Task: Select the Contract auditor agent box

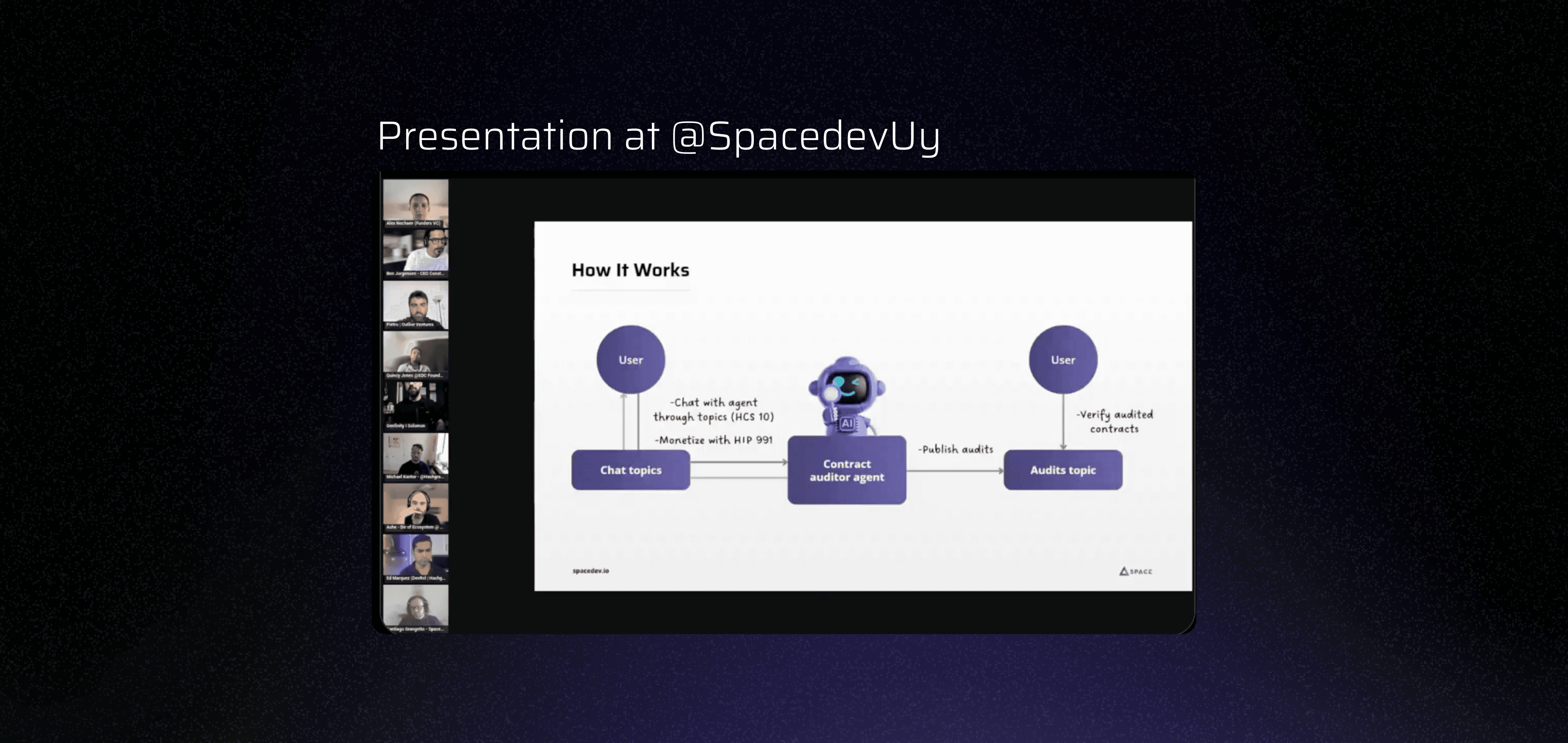Action: point(847,471)
